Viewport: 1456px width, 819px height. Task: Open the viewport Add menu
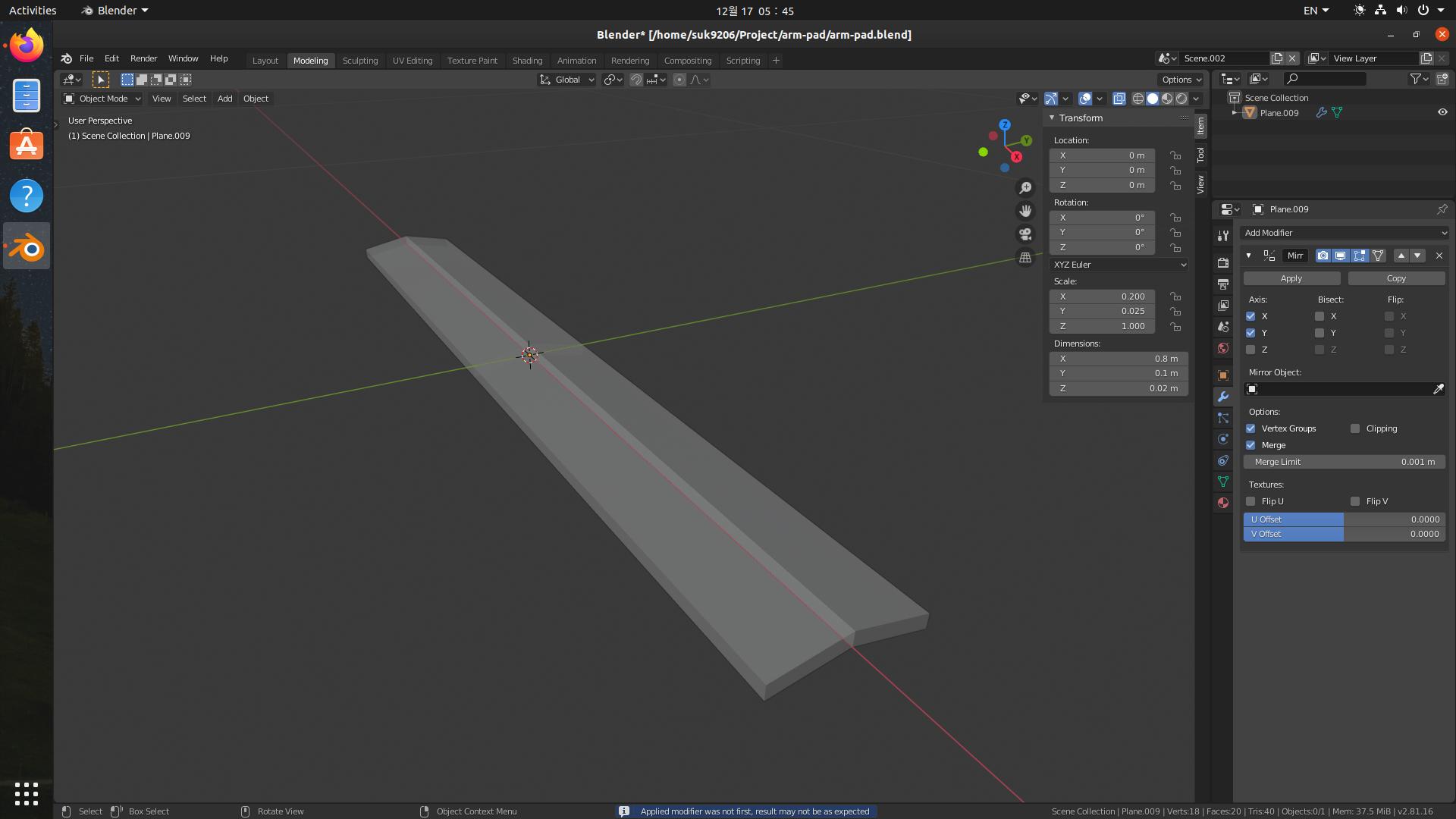coord(224,99)
